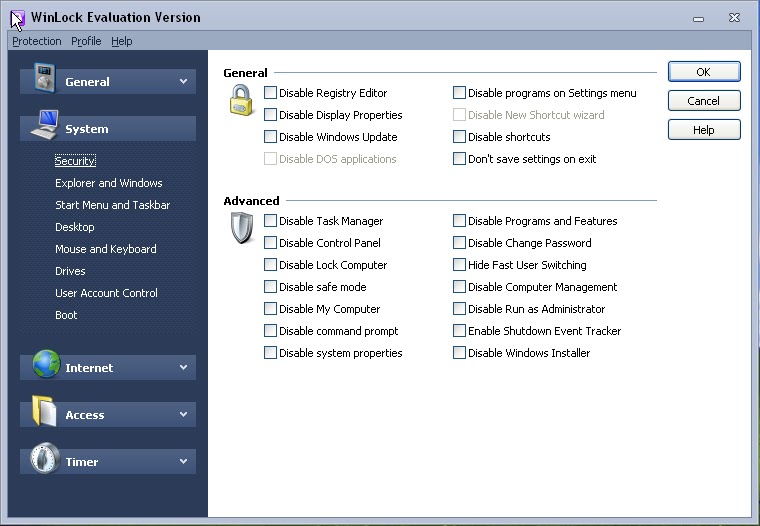
Task: Check Disable Change Password
Action: 459,242
